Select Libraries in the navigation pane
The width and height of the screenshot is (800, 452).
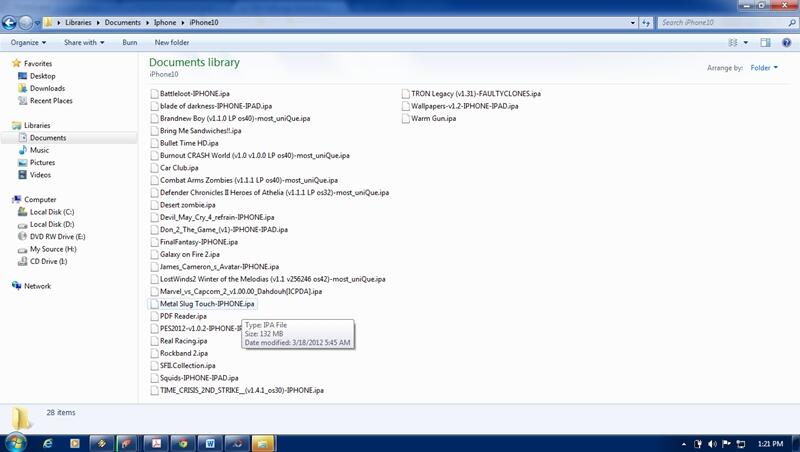pos(37,125)
